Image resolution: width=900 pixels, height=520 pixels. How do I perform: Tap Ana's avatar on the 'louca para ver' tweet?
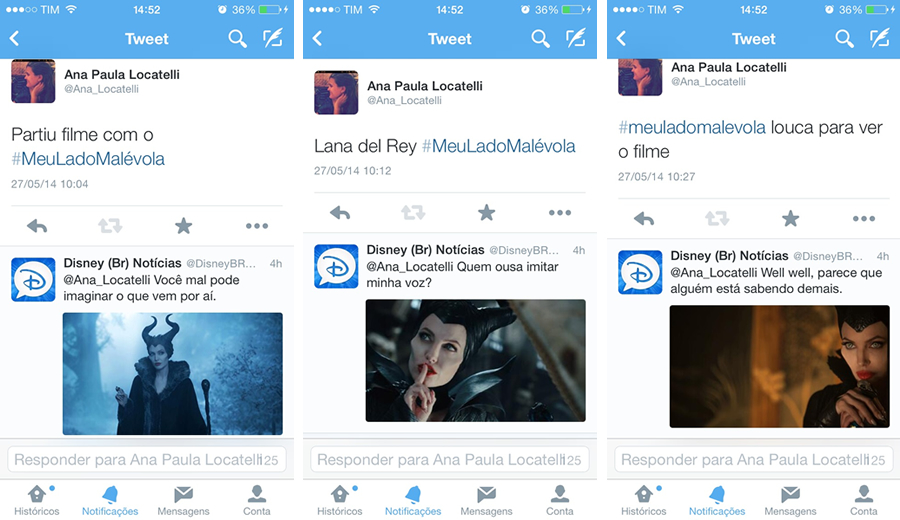(640, 77)
